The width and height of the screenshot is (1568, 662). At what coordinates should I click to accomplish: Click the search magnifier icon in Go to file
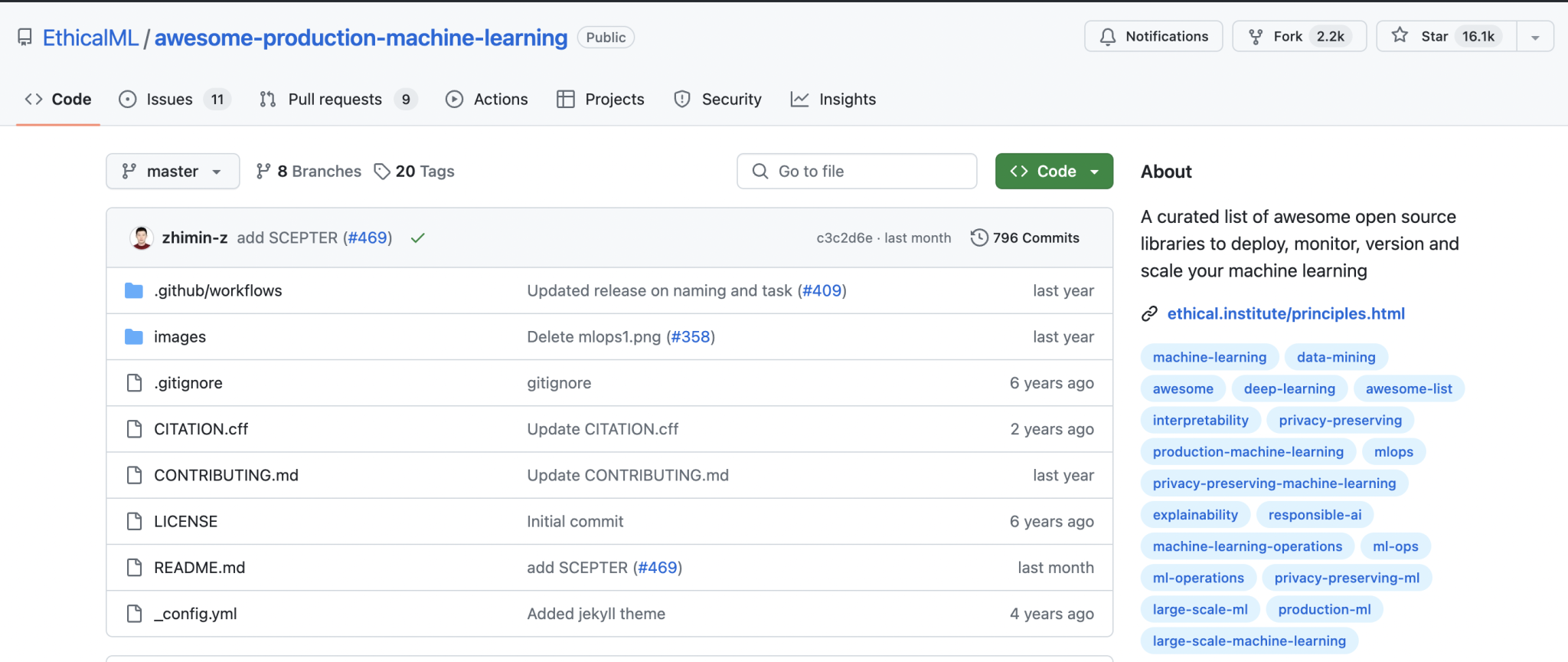[760, 171]
